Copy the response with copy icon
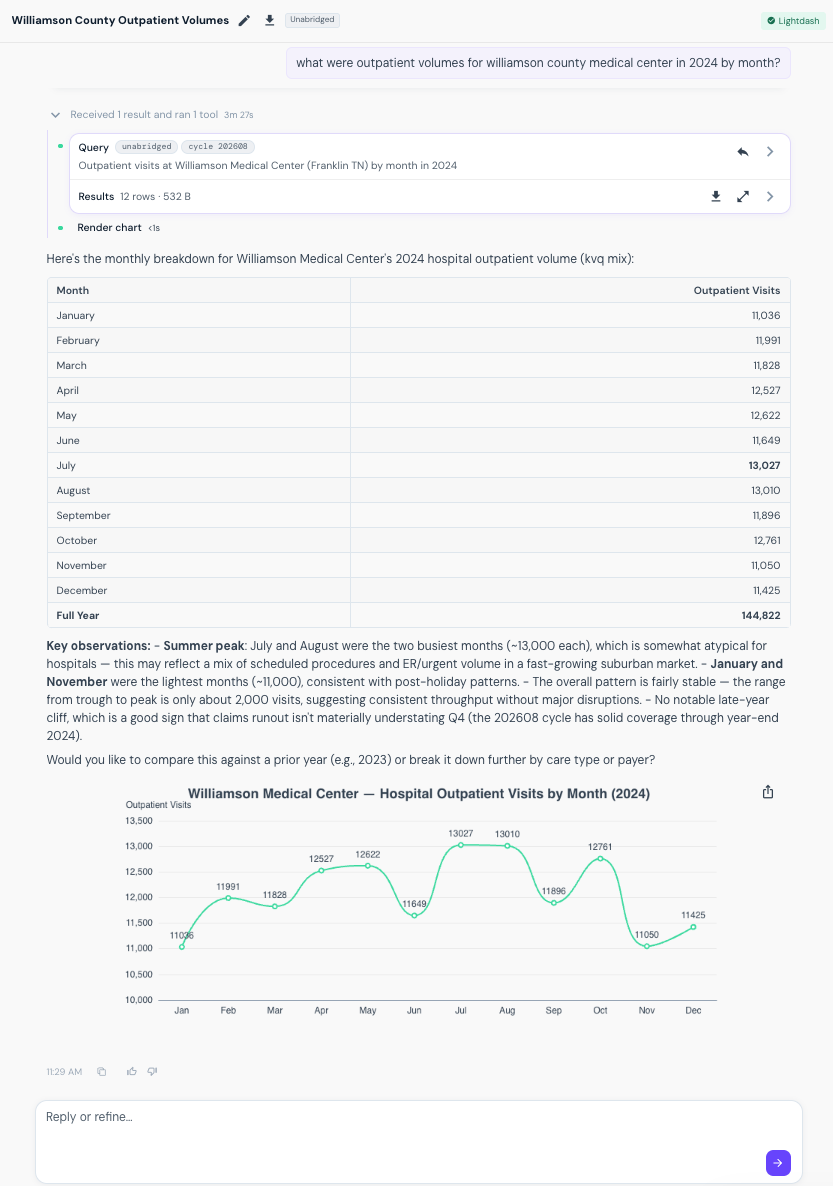This screenshot has height=1186, width=833. (101, 1071)
